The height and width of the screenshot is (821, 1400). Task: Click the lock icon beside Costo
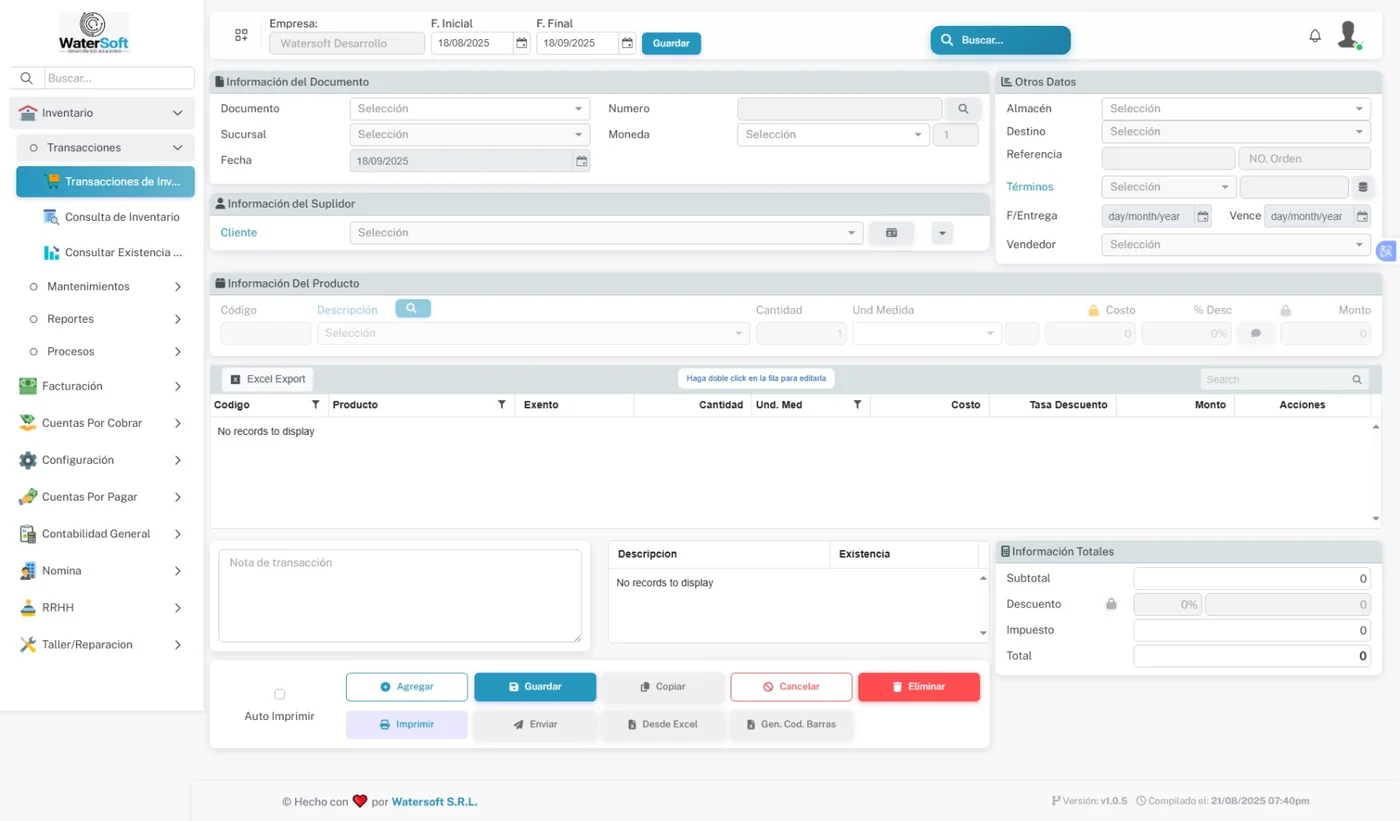[1094, 311]
